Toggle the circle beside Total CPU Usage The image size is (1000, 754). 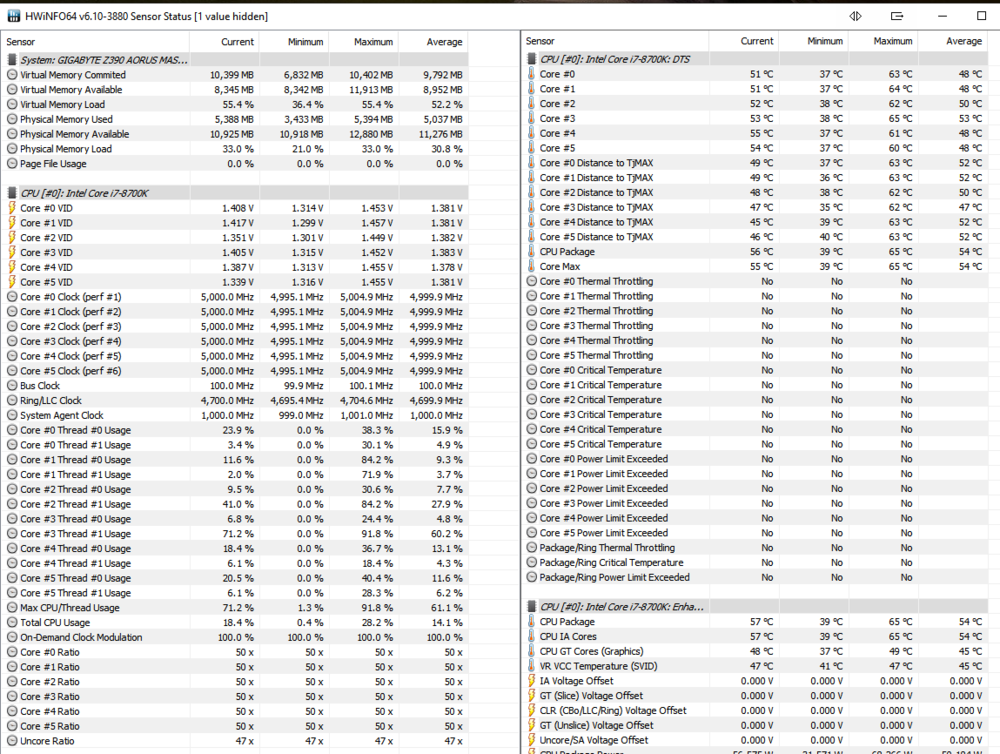tap(9, 622)
